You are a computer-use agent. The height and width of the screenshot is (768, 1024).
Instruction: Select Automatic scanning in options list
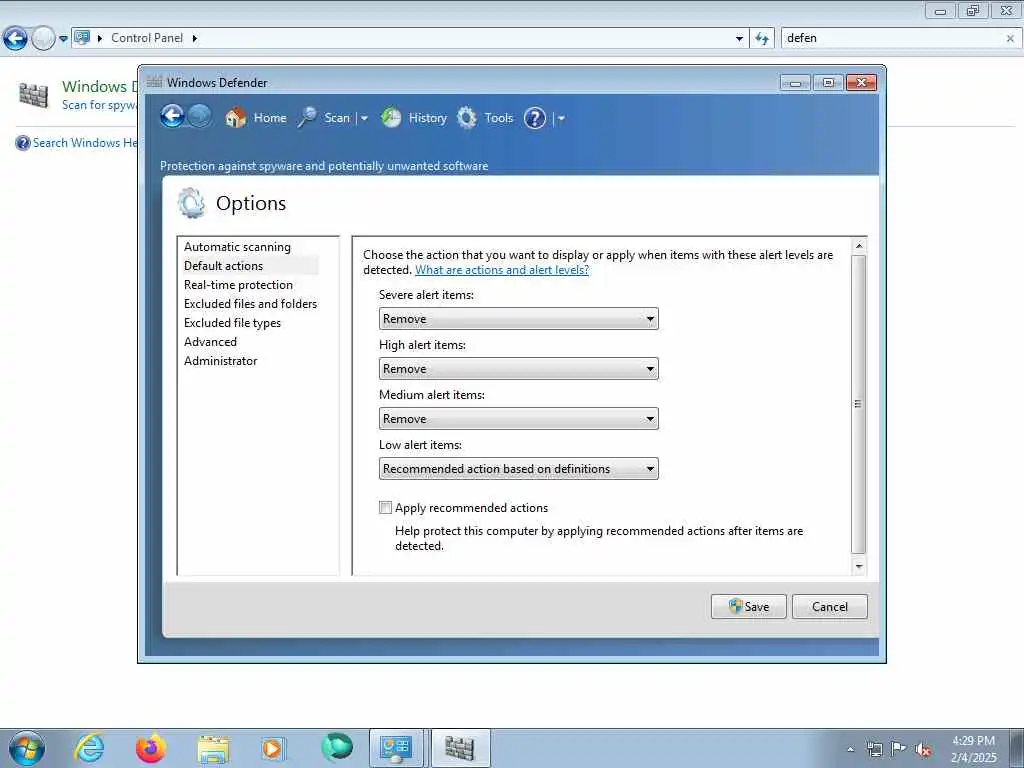pos(237,247)
